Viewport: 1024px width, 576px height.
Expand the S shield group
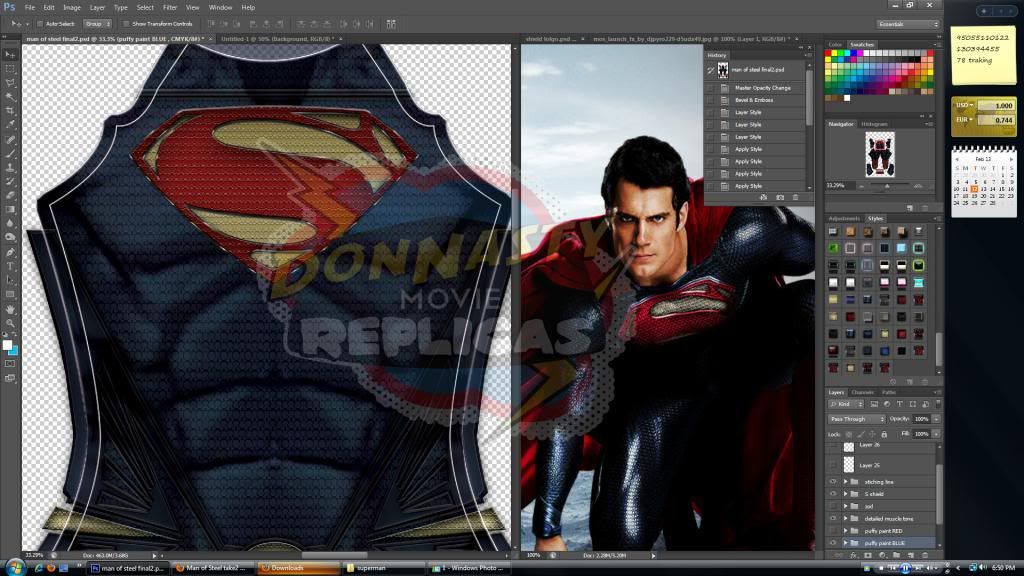(x=846, y=494)
